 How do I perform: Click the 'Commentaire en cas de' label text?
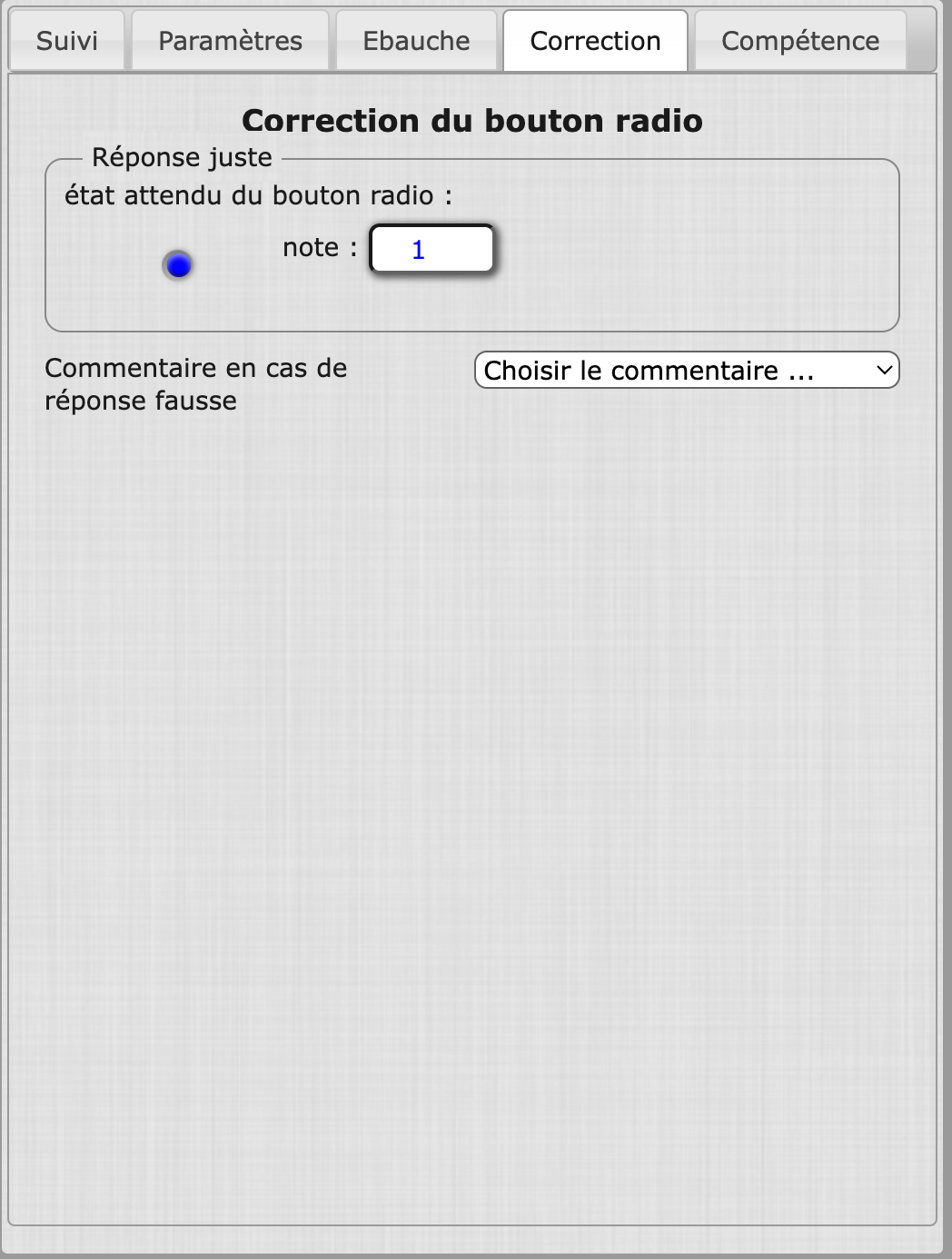coord(195,368)
